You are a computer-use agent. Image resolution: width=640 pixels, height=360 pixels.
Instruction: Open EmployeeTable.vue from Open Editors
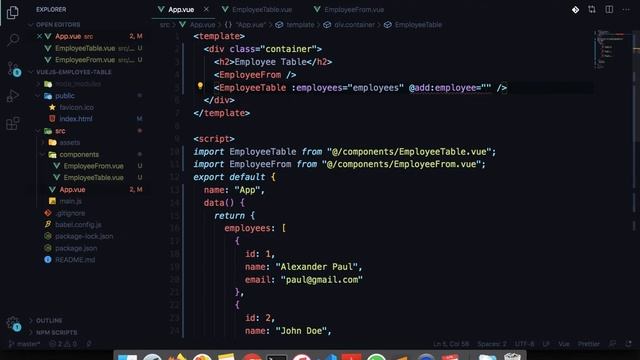tap(85, 48)
